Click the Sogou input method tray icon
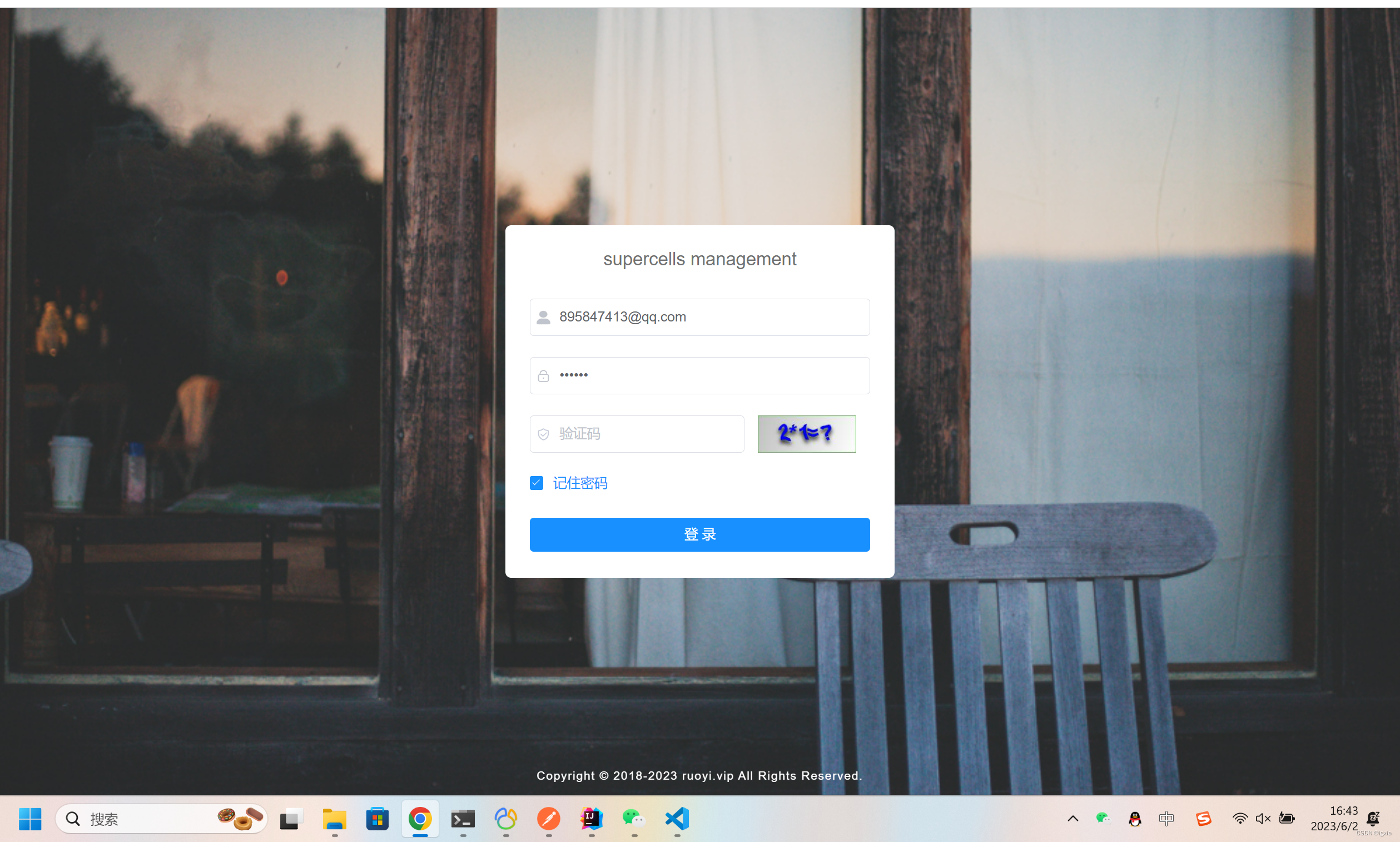The image size is (1400, 842). (1203, 818)
